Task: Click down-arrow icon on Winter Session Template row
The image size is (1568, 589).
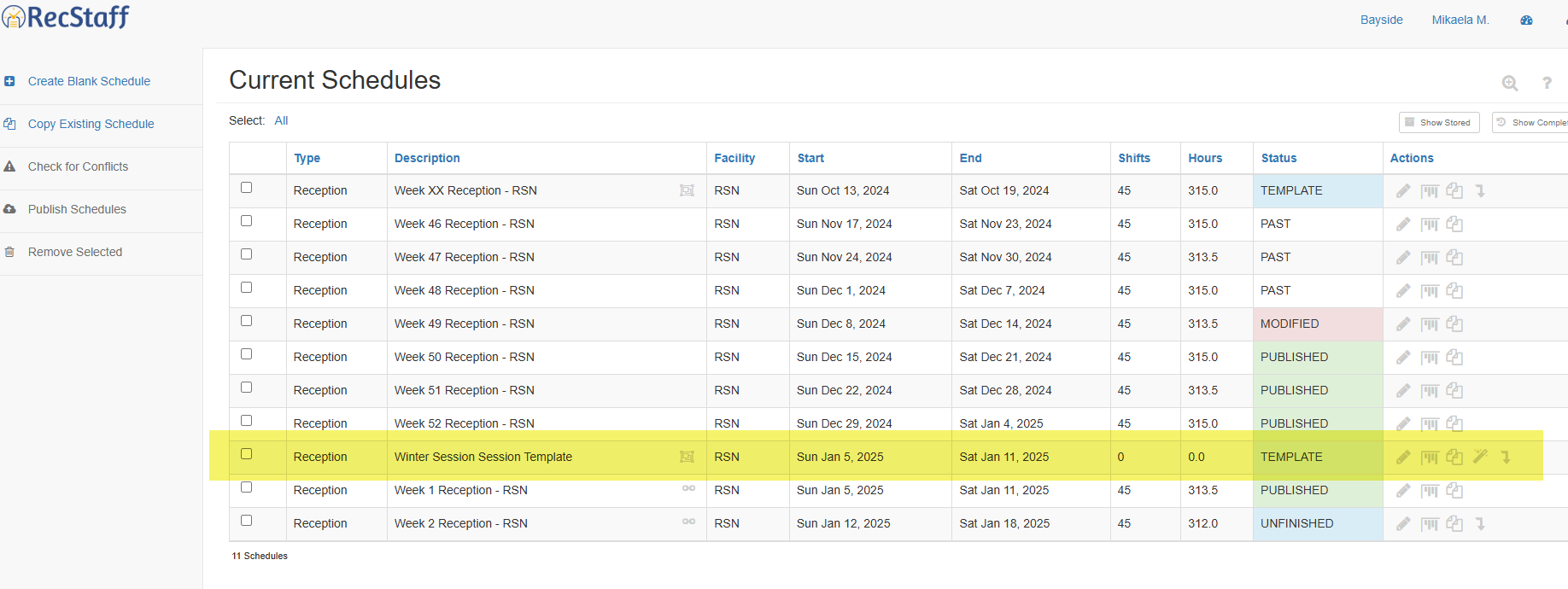Action: click(1506, 458)
